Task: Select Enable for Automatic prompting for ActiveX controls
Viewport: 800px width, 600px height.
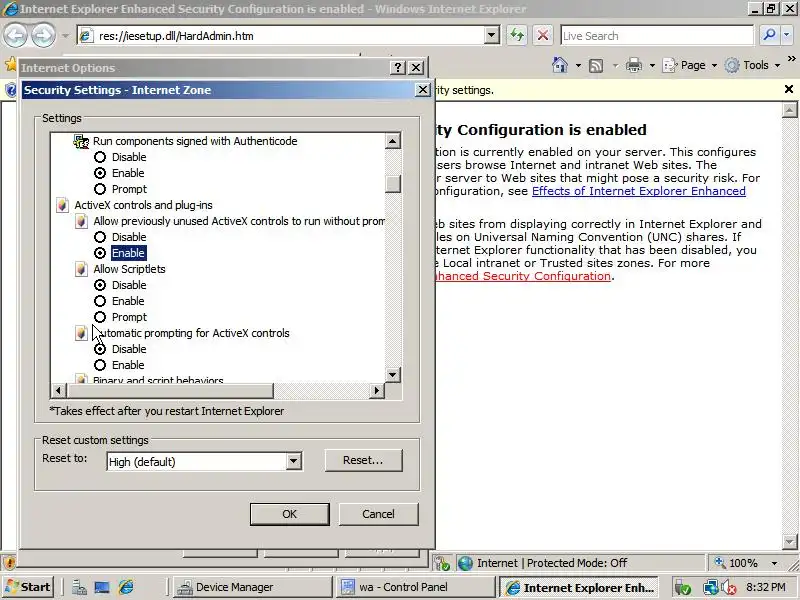Action: 100,365
